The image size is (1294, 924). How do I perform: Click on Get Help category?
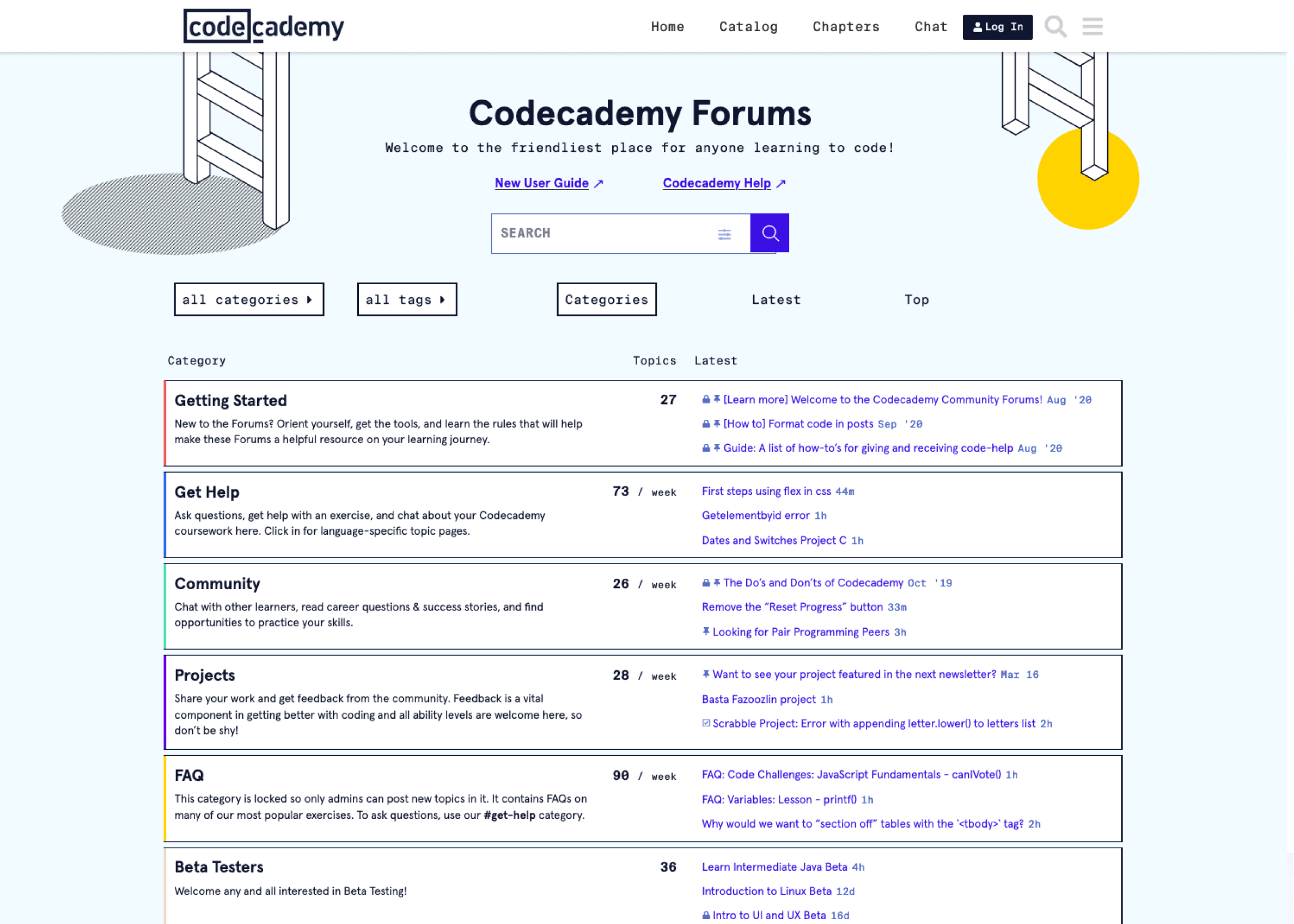coord(207,492)
